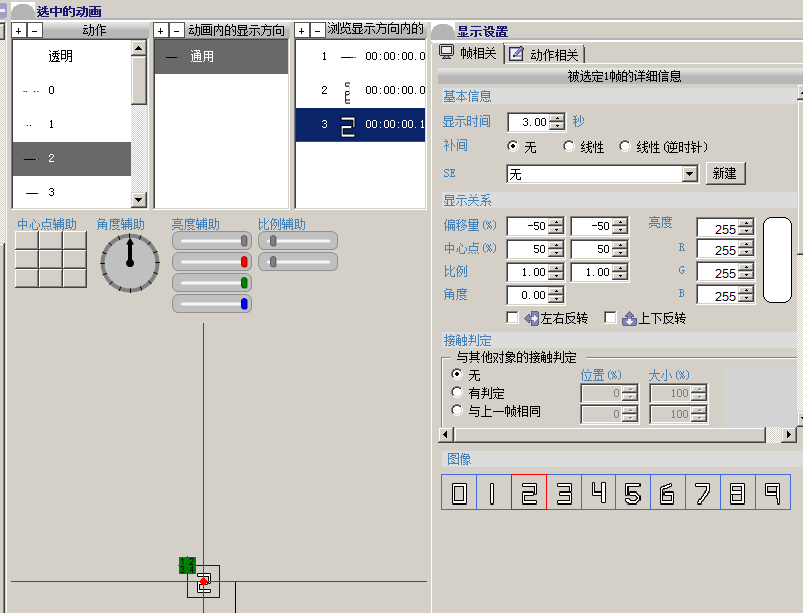The height and width of the screenshot is (613, 803).
Task: Click the green channel helper slider
Action: point(212,283)
